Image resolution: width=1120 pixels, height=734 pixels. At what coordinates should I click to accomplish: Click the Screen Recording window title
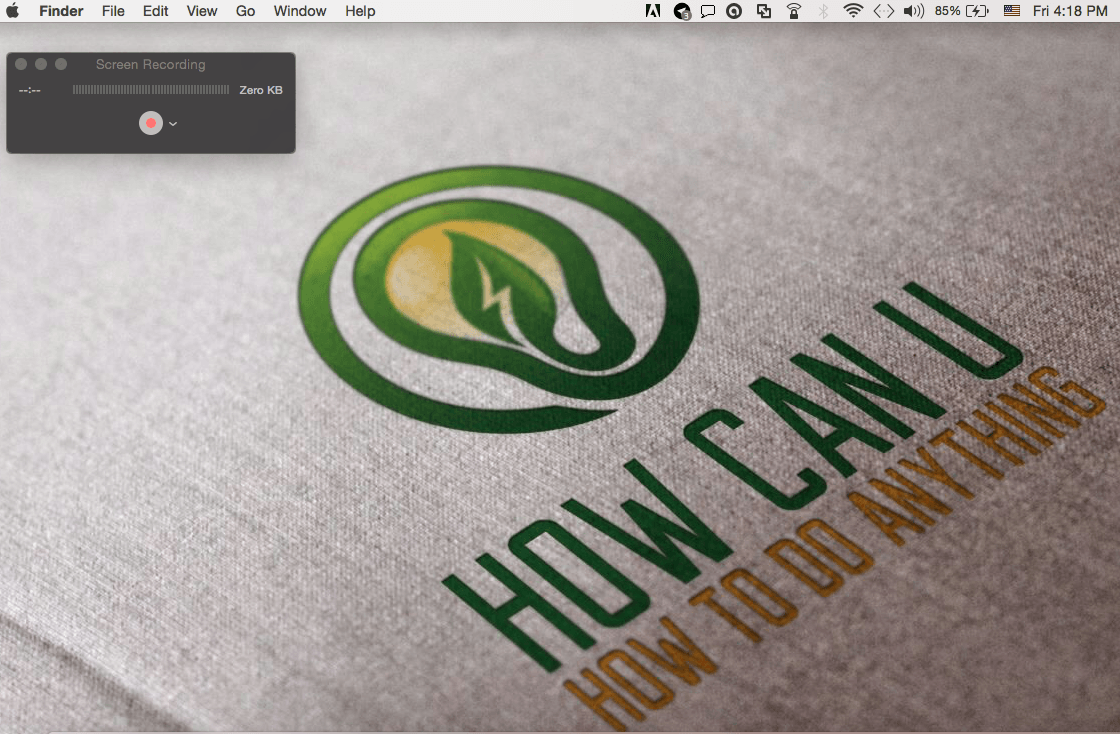pyautogui.click(x=151, y=64)
